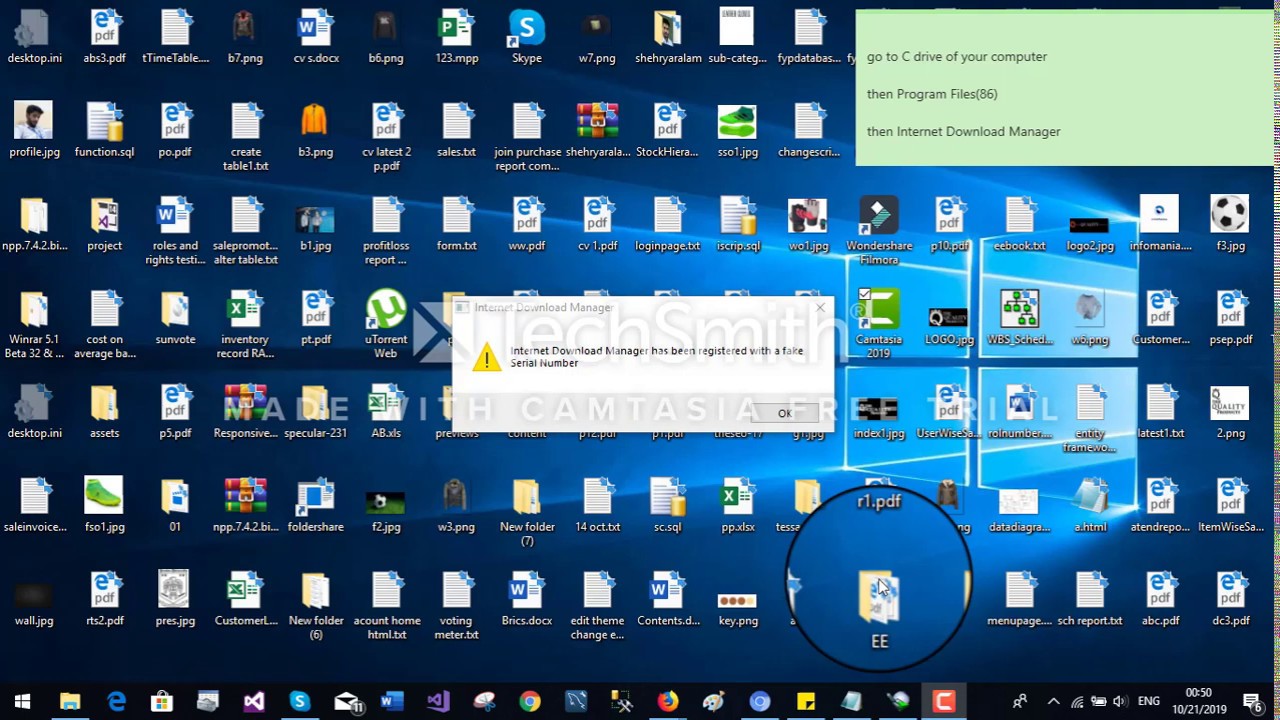This screenshot has height=720, width=1280.
Task: Select the foldershare desktop icon
Action: click(316, 505)
